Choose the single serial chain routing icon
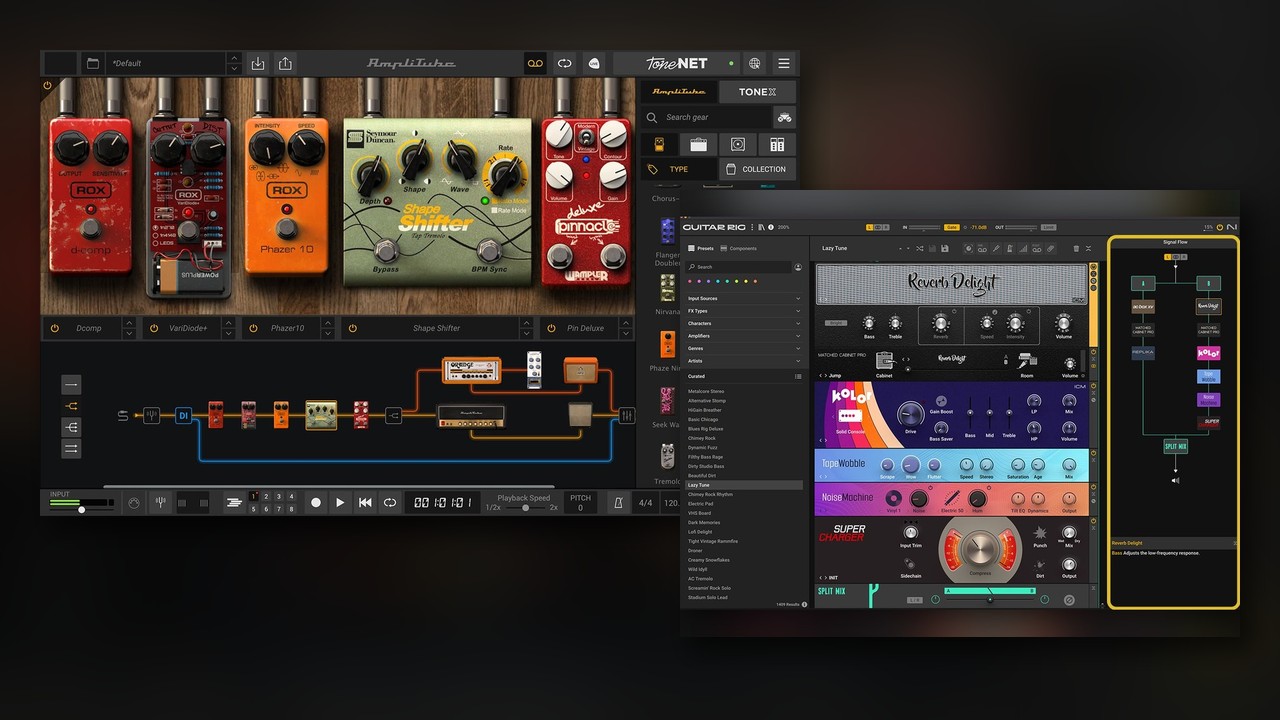This screenshot has height=720, width=1280. (x=71, y=384)
